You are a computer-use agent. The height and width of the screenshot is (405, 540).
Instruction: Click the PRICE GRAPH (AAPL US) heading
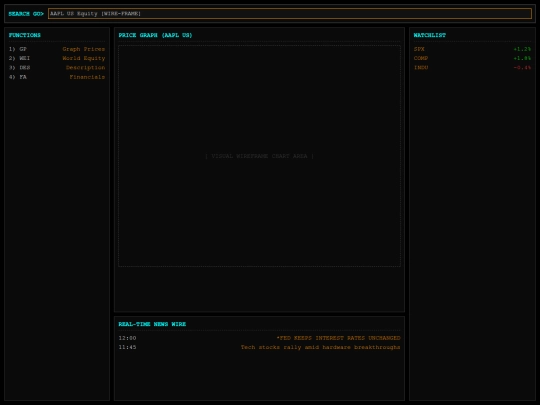pos(155,35)
